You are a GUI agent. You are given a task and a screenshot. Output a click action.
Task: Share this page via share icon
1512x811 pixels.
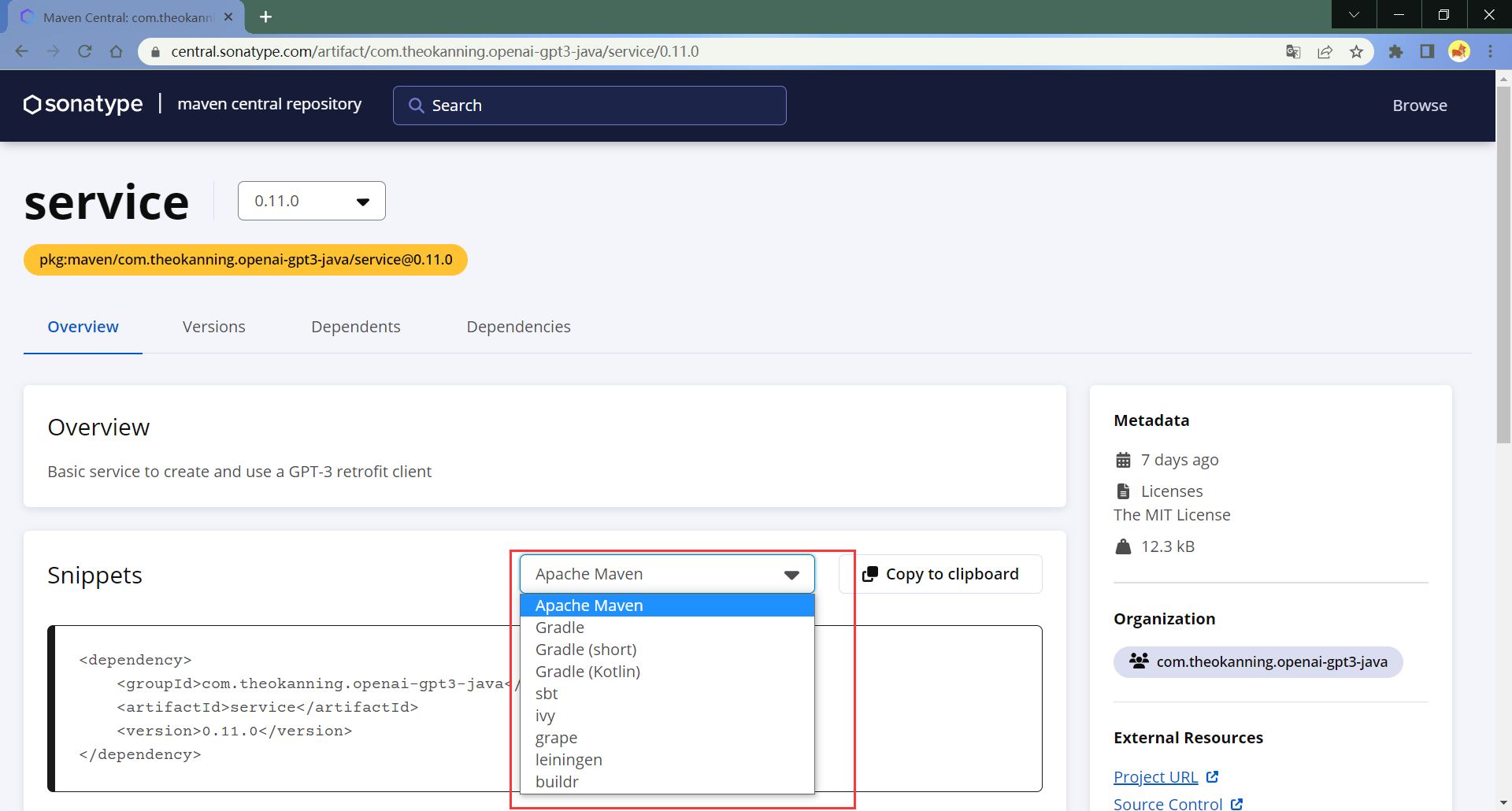1325,51
